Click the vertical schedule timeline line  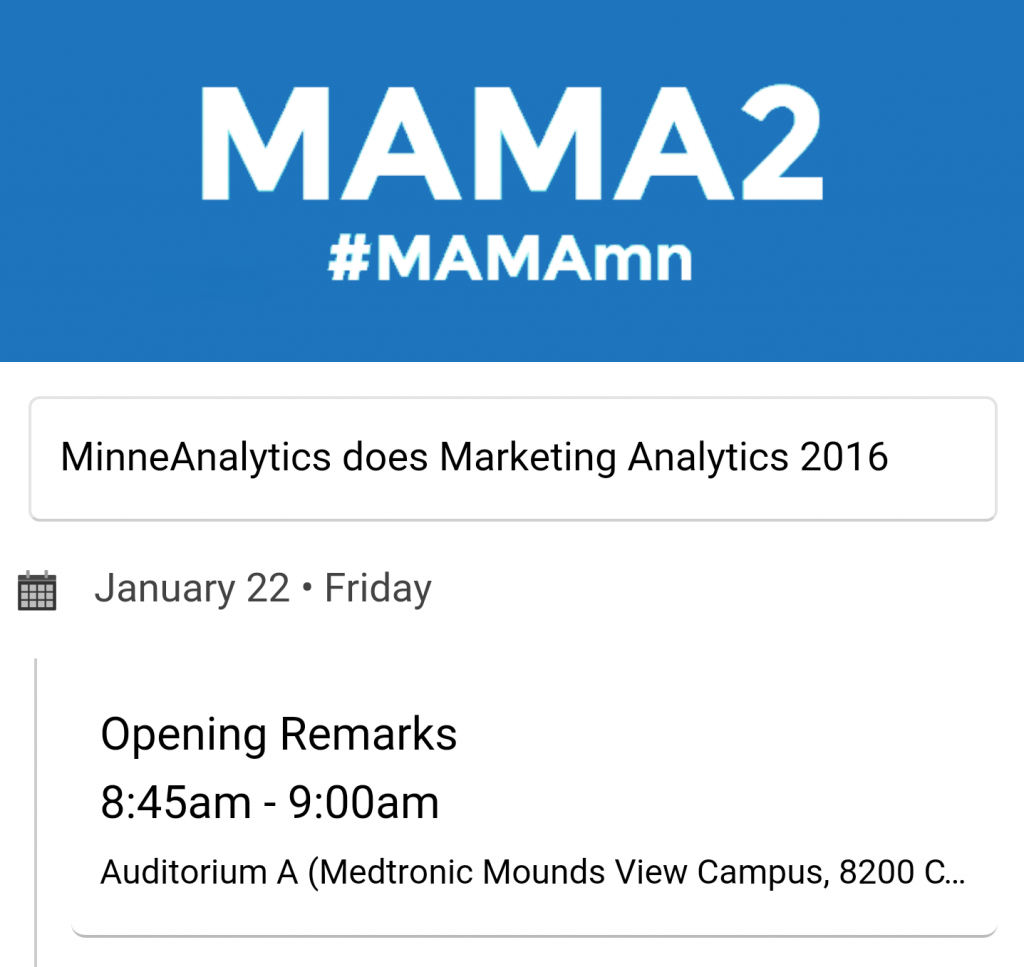click(36, 813)
